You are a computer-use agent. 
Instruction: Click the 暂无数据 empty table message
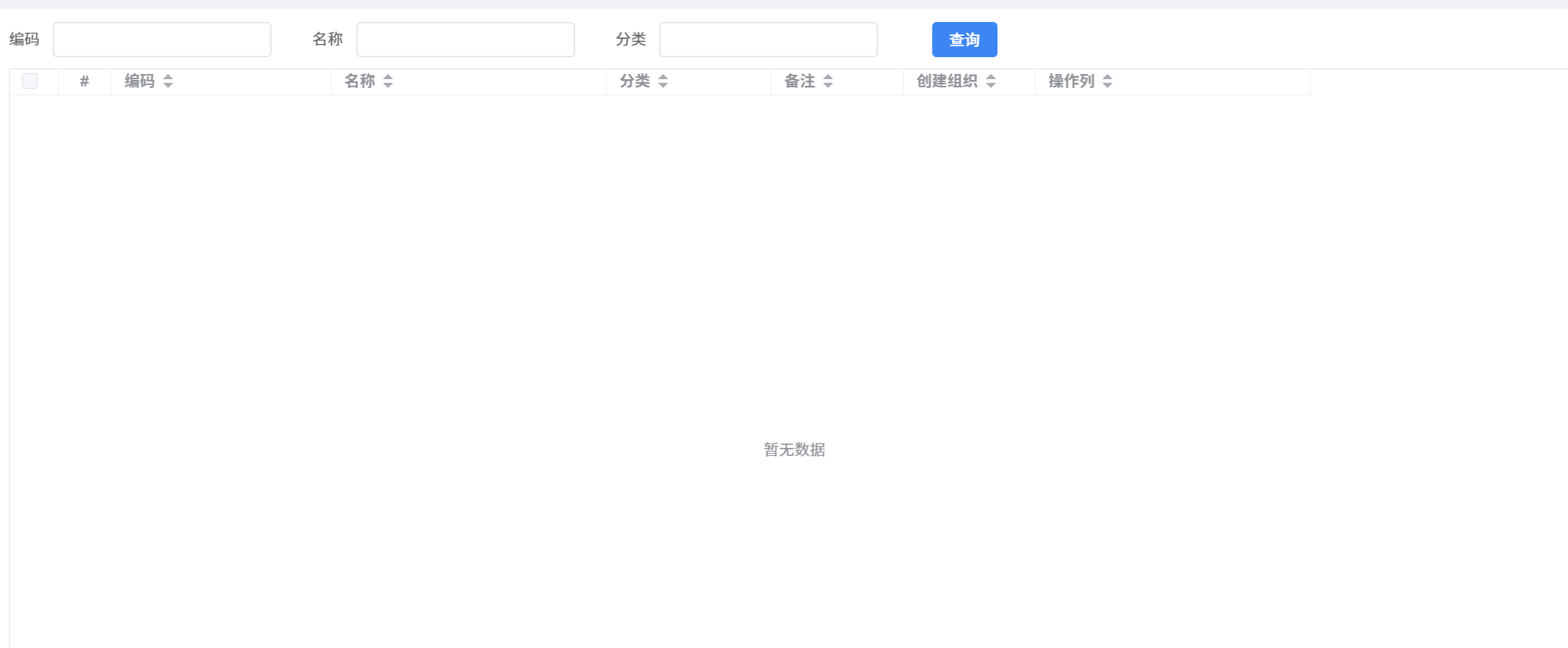[x=794, y=449]
